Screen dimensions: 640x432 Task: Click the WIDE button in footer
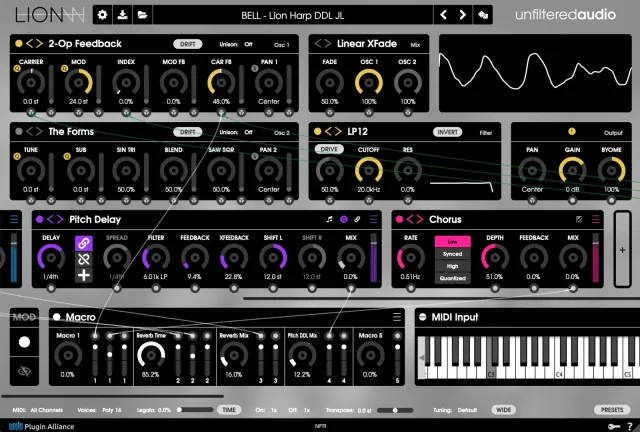(x=504, y=410)
